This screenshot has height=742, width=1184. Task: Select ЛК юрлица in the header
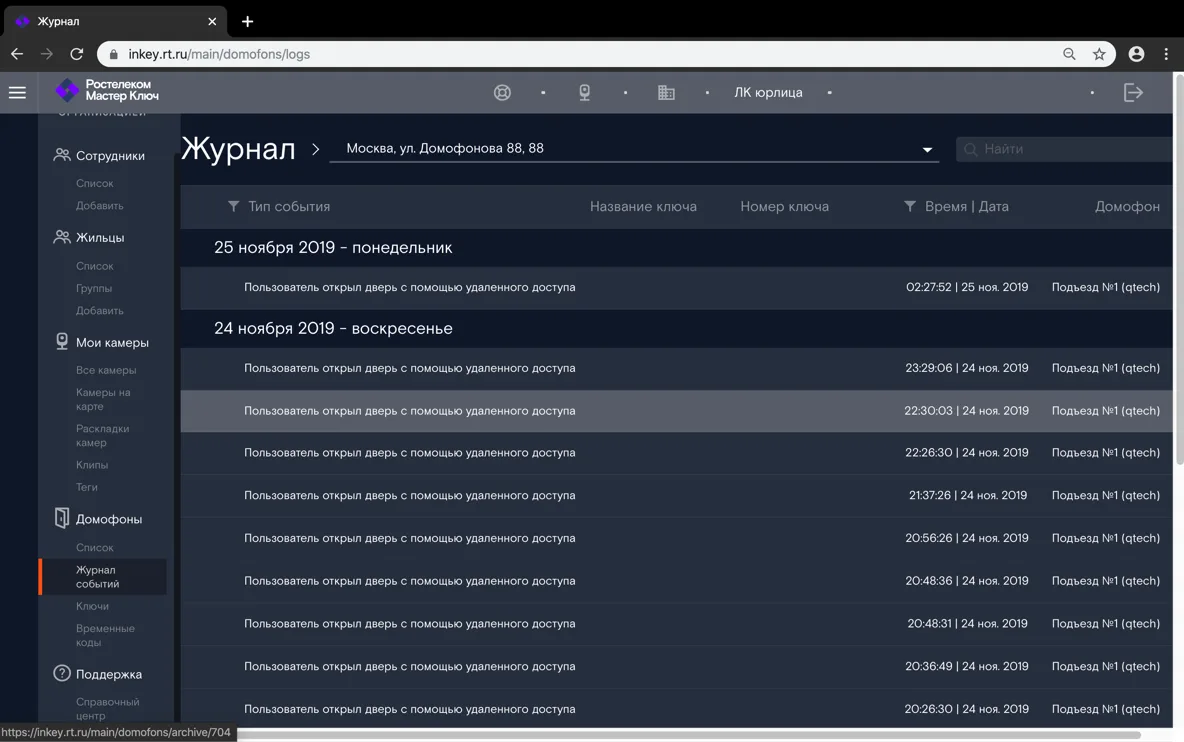click(768, 92)
